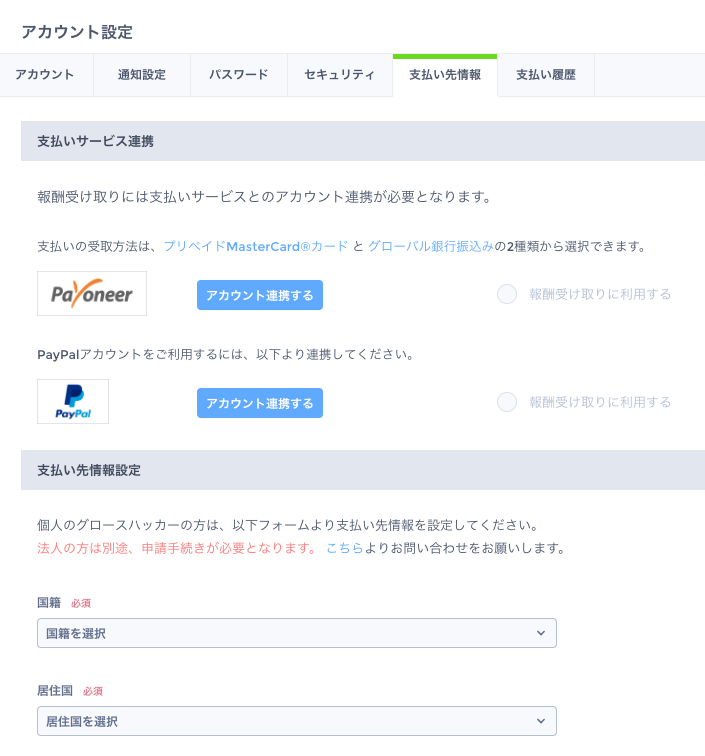Open the パスワード tab
Image resolution: width=705 pixels, height=756 pixels.
(x=239, y=75)
